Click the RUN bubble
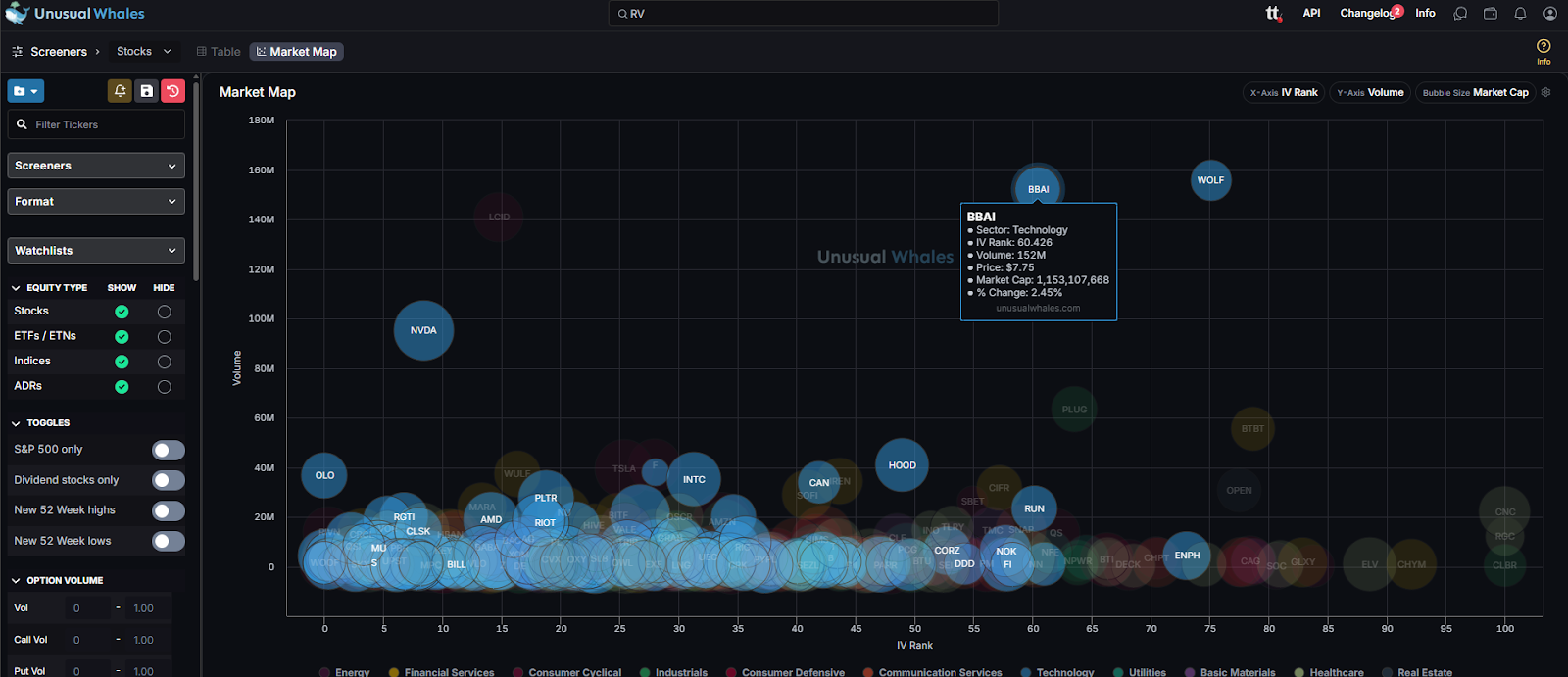 1034,508
